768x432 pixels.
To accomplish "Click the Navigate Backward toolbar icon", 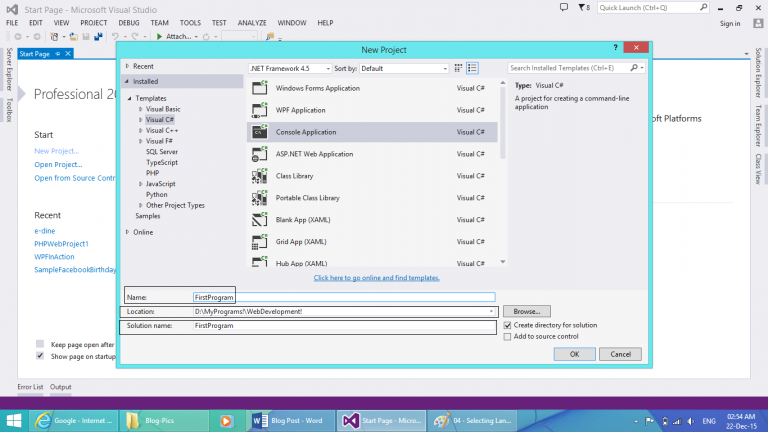I will [x=18, y=37].
